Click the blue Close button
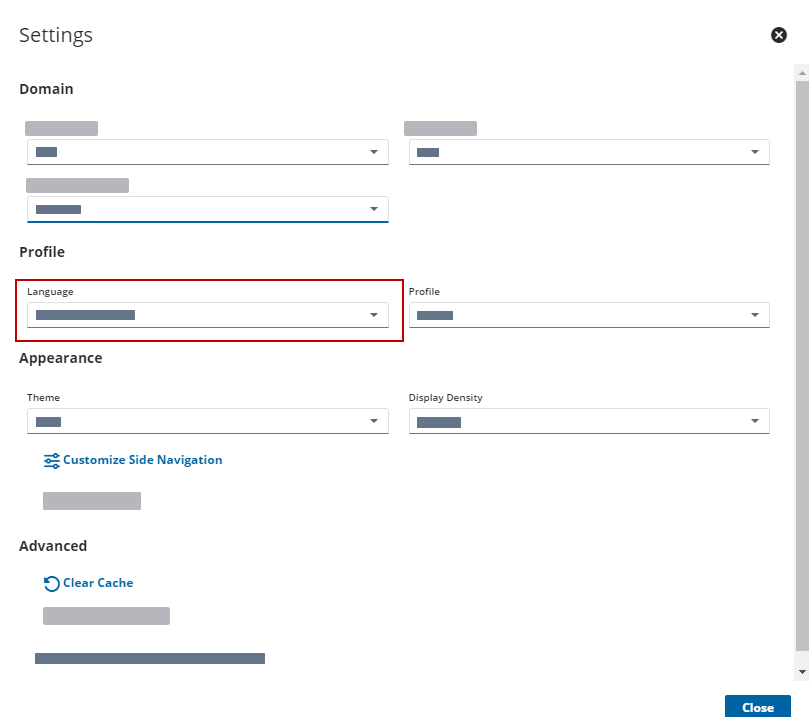This screenshot has height=717, width=809. [757, 707]
